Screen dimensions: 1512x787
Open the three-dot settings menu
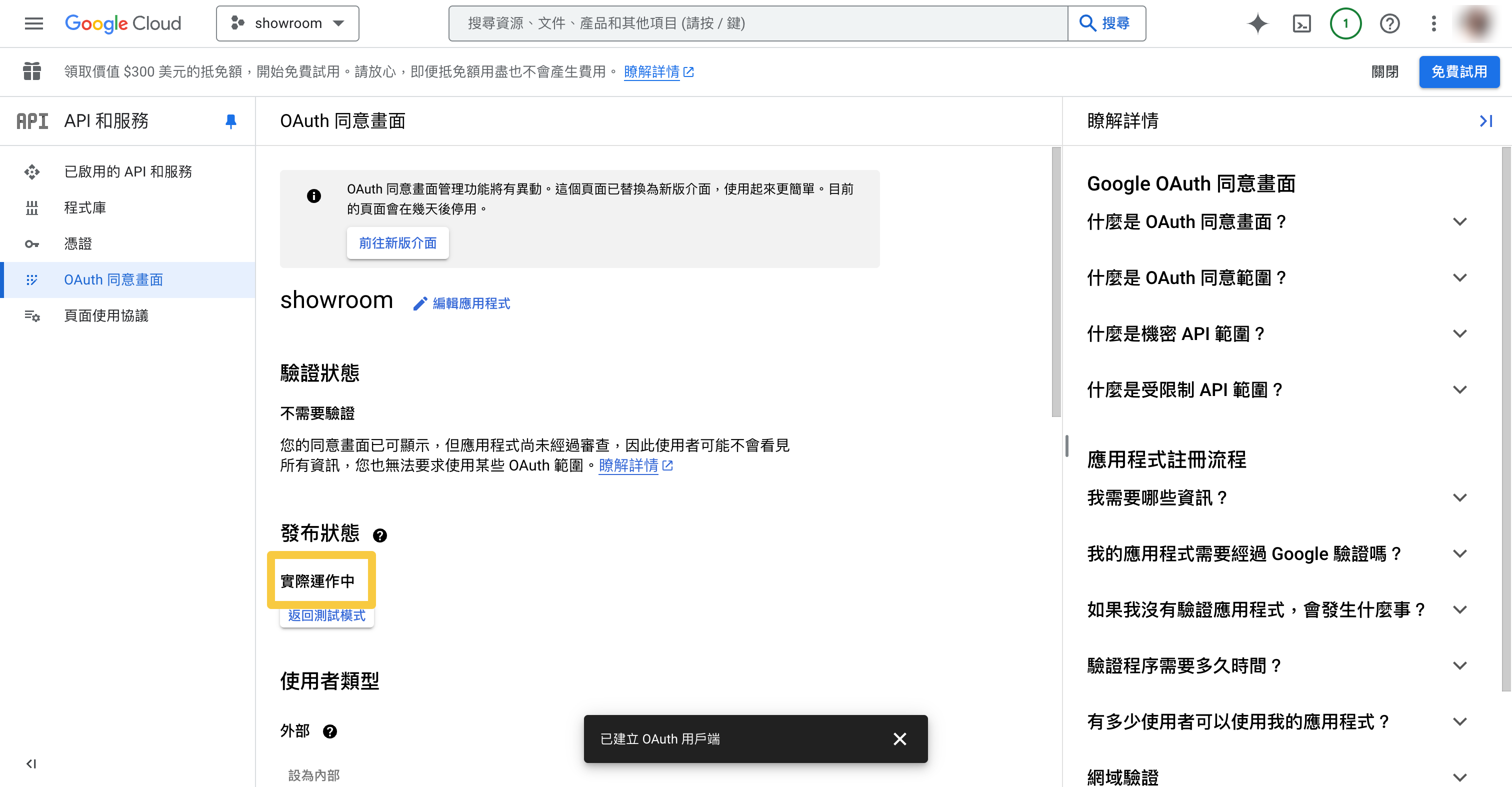1434,23
